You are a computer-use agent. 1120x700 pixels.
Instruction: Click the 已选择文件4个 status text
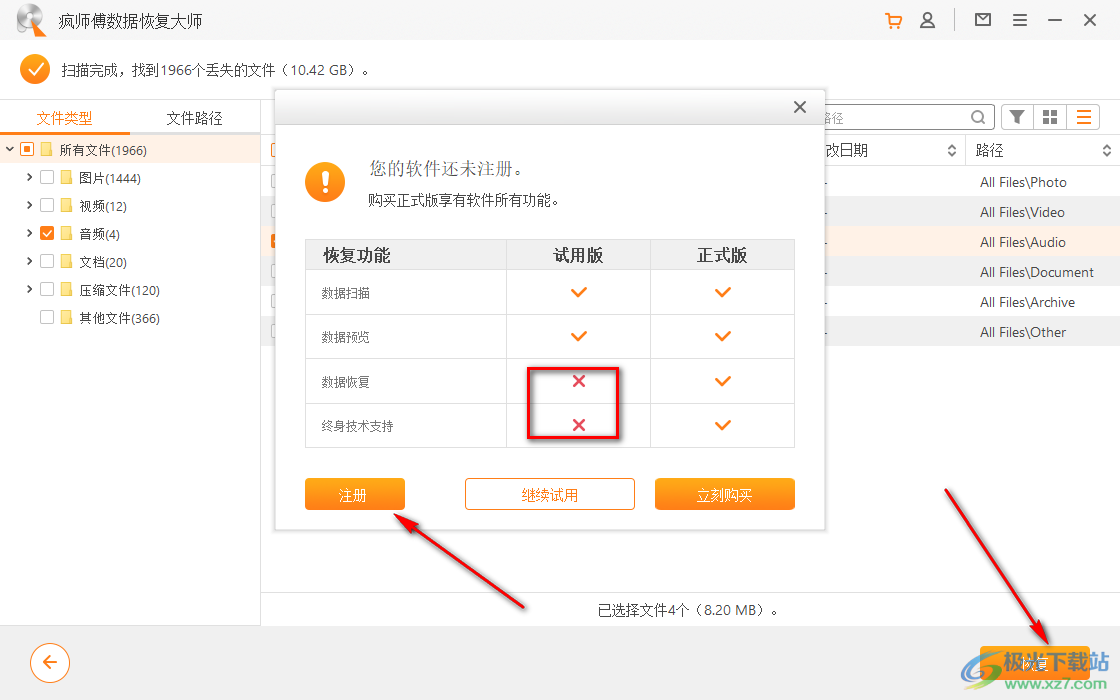coord(687,610)
